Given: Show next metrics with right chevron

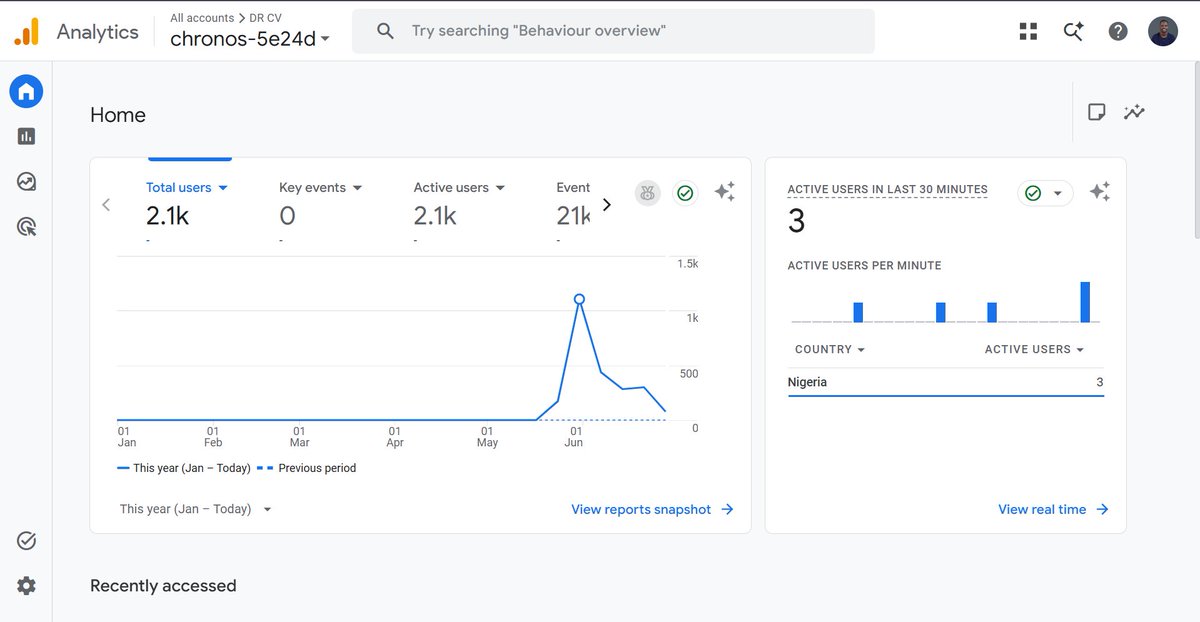Looking at the screenshot, I should pos(606,204).
